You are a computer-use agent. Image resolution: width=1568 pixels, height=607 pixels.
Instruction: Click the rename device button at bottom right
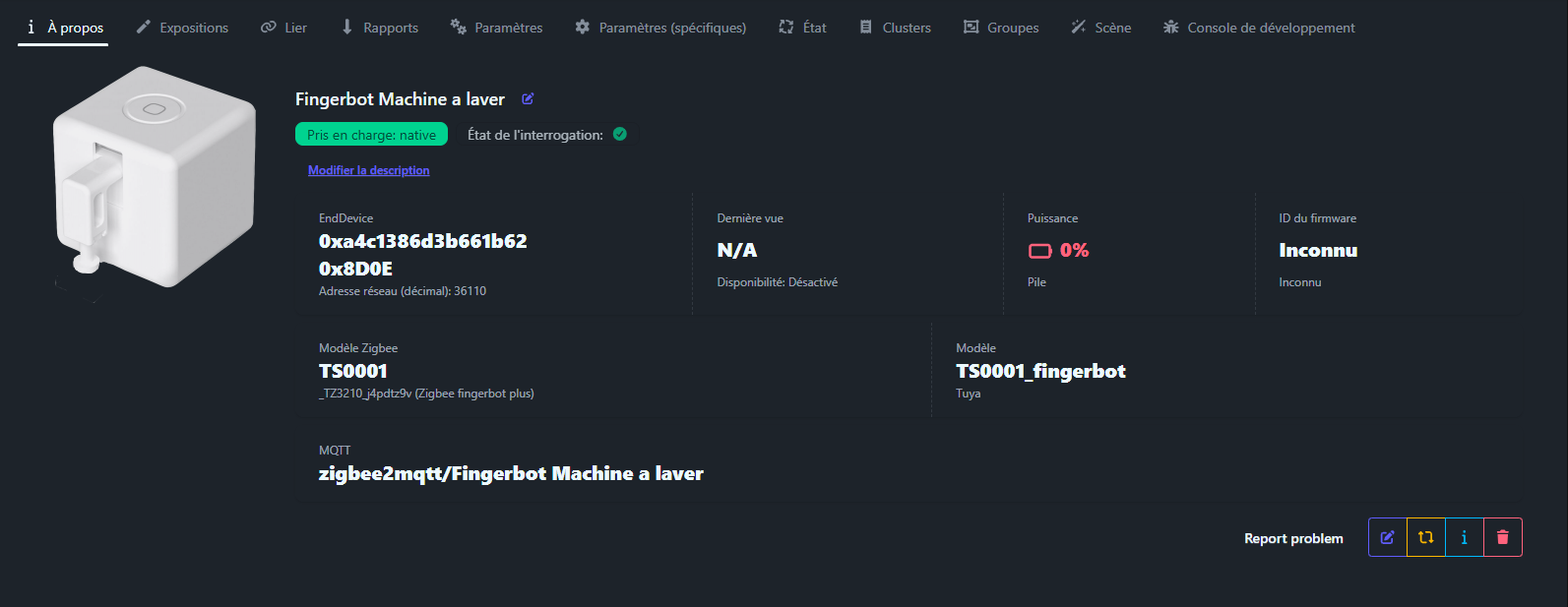(x=1387, y=537)
